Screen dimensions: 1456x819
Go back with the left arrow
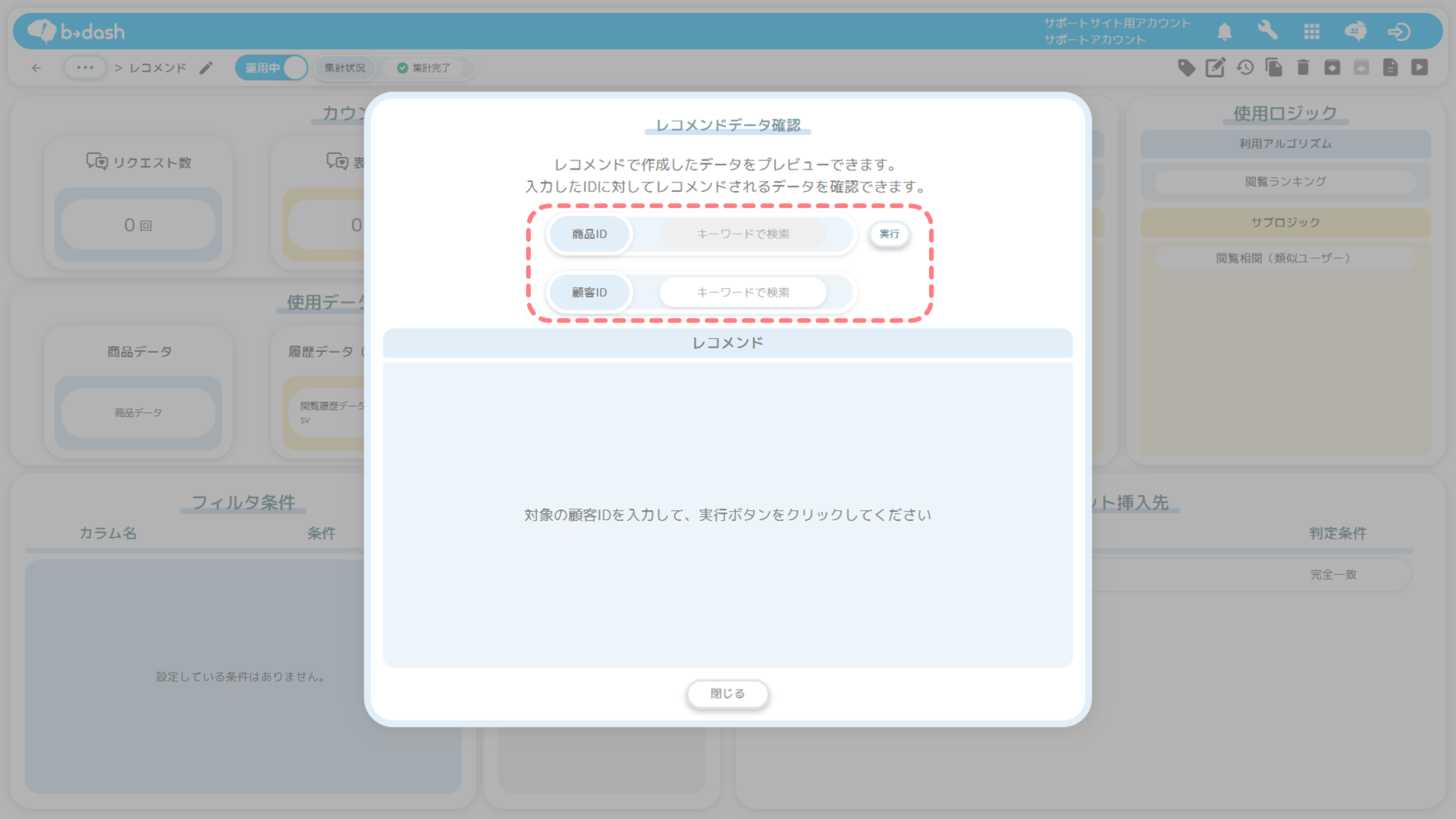36,68
